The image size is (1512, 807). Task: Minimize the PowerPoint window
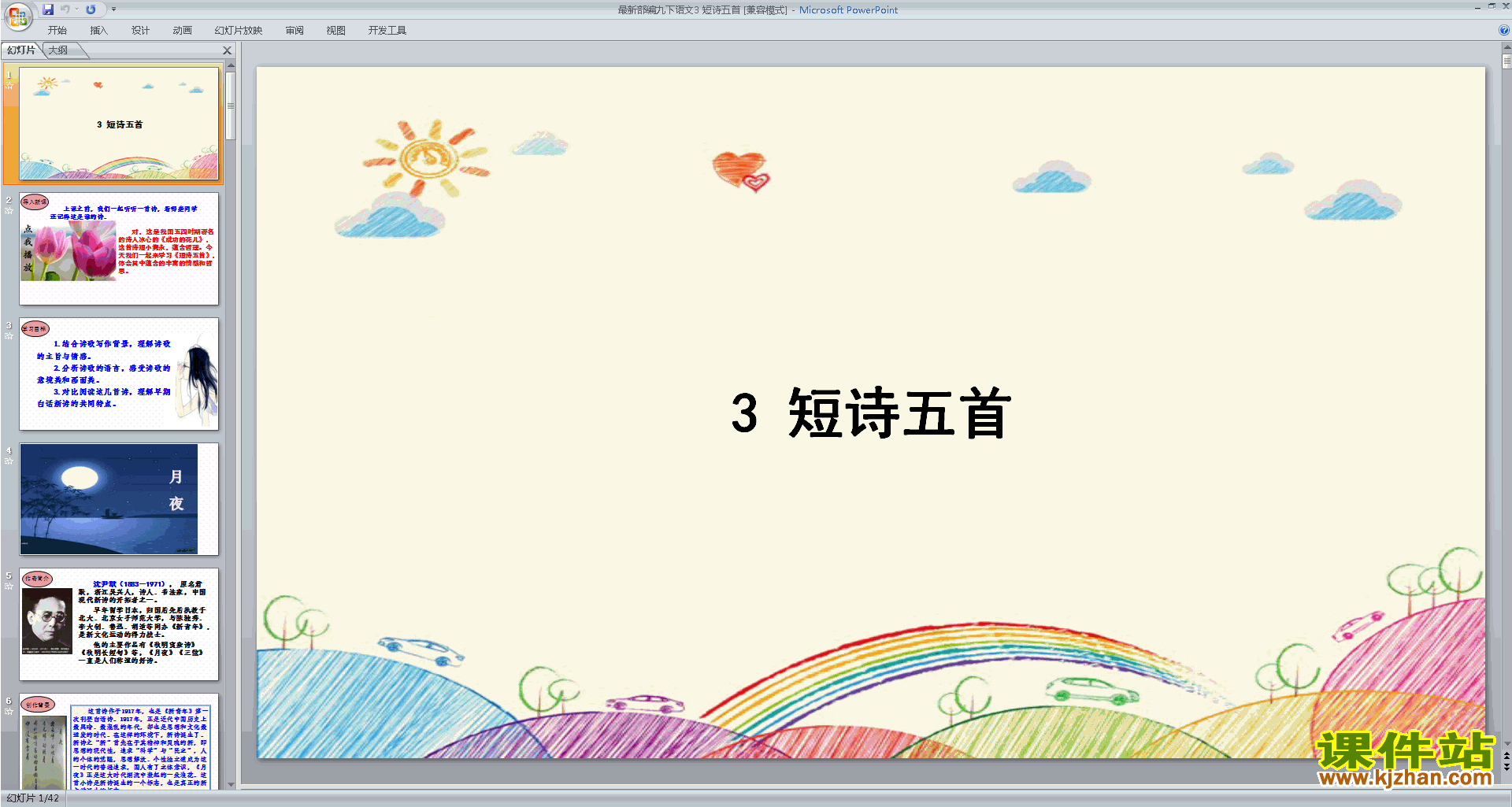(x=1477, y=7)
